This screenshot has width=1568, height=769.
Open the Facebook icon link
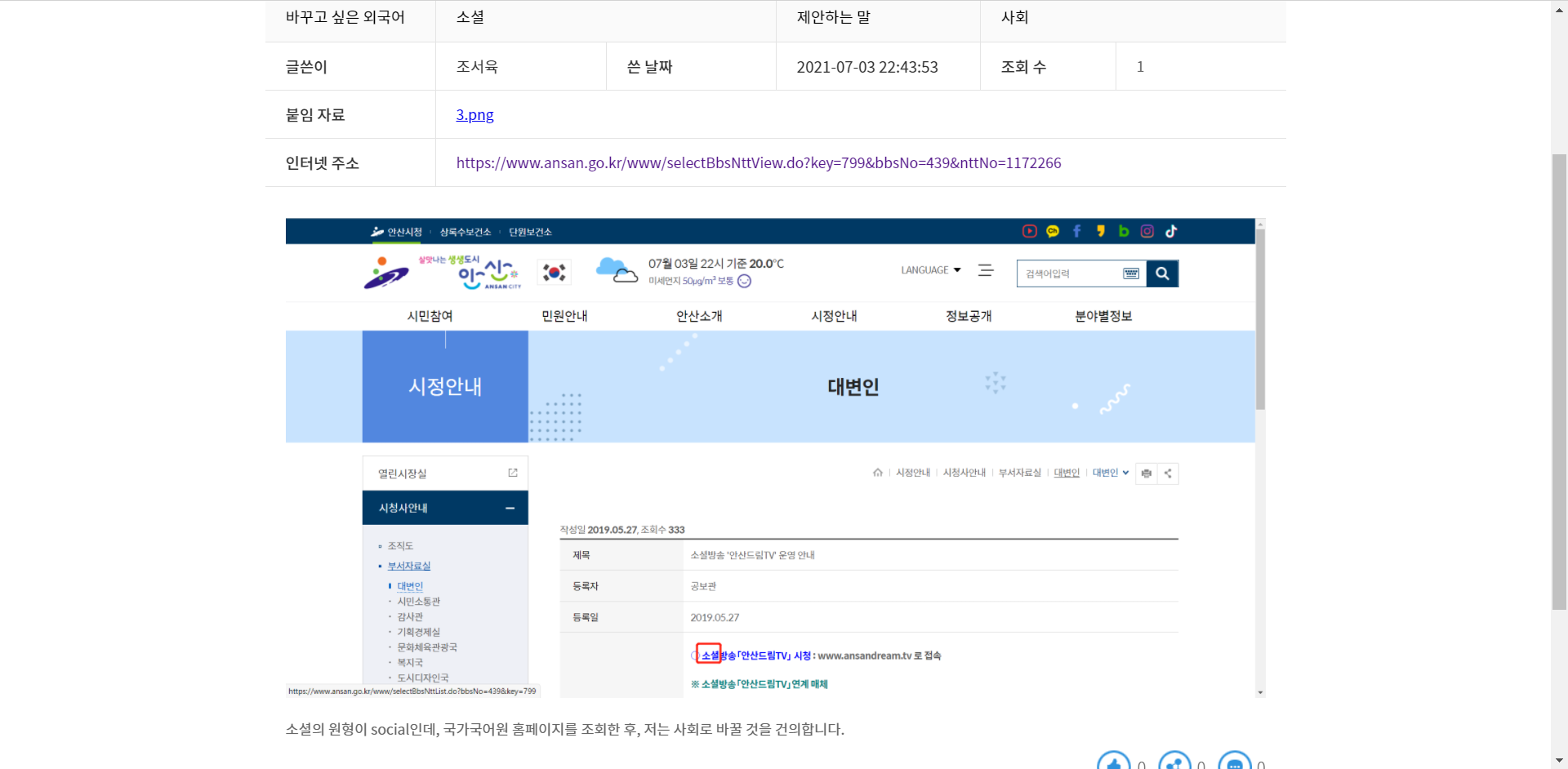coord(1076,231)
